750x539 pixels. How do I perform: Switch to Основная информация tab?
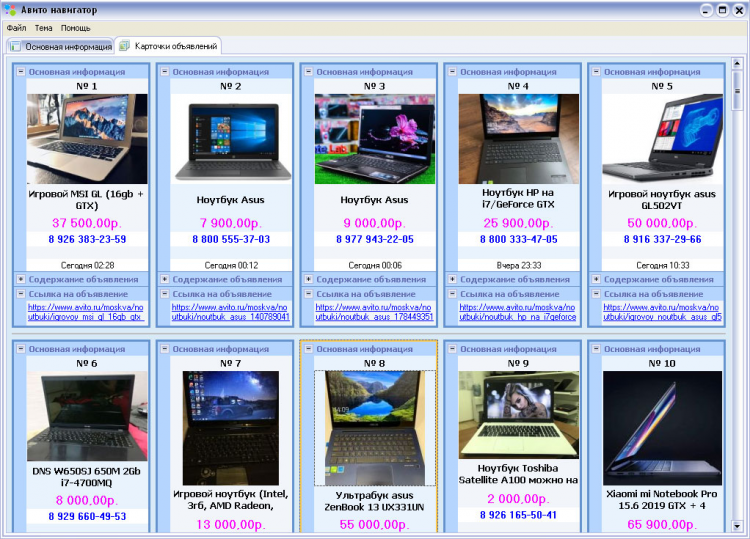(x=61, y=46)
